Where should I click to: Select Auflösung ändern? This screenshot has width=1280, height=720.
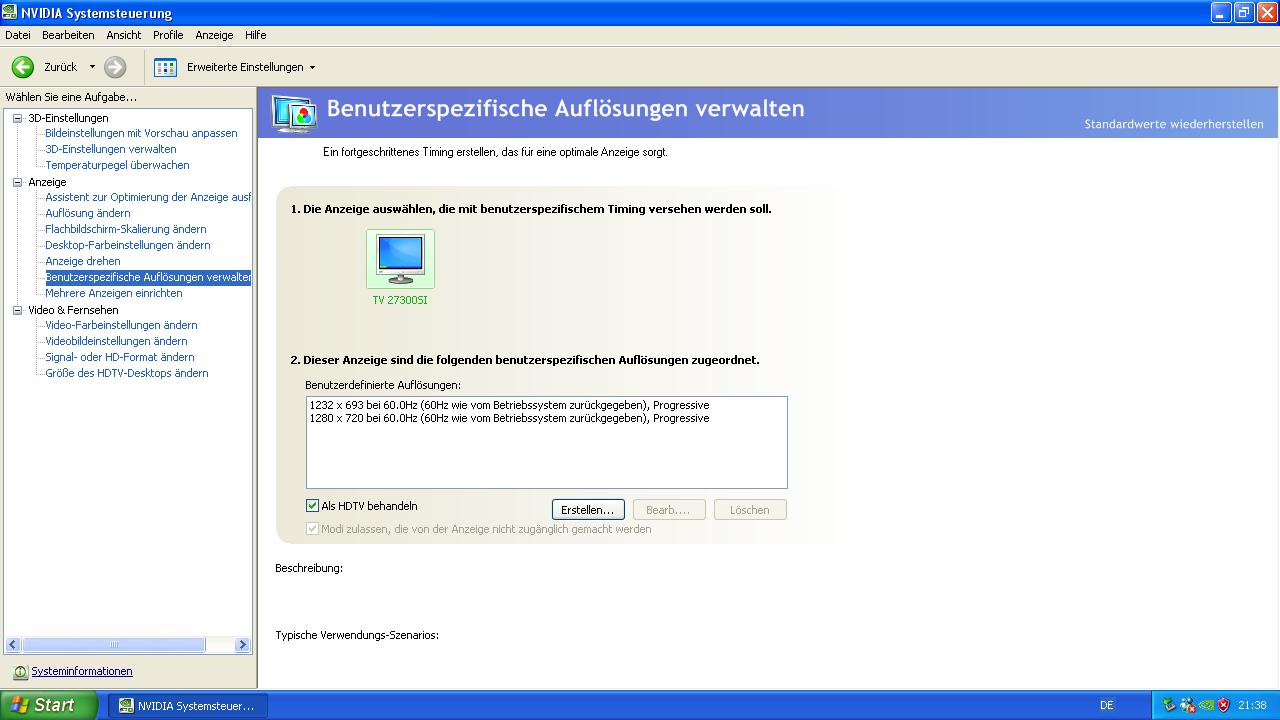[x=88, y=213]
